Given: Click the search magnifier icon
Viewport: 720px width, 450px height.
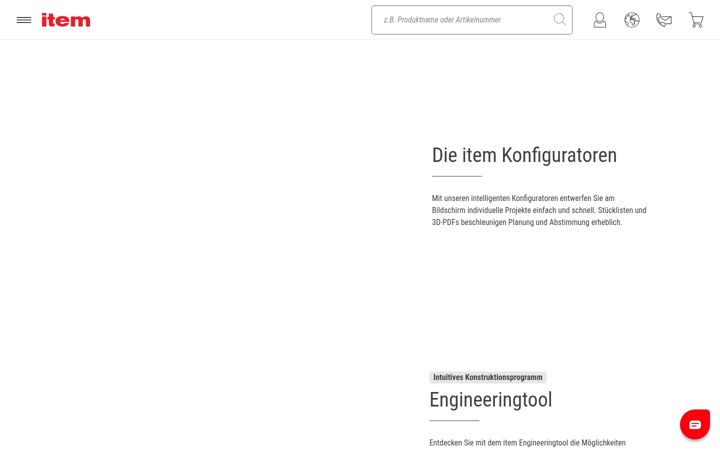Looking at the screenshot, I should [559, 19].
